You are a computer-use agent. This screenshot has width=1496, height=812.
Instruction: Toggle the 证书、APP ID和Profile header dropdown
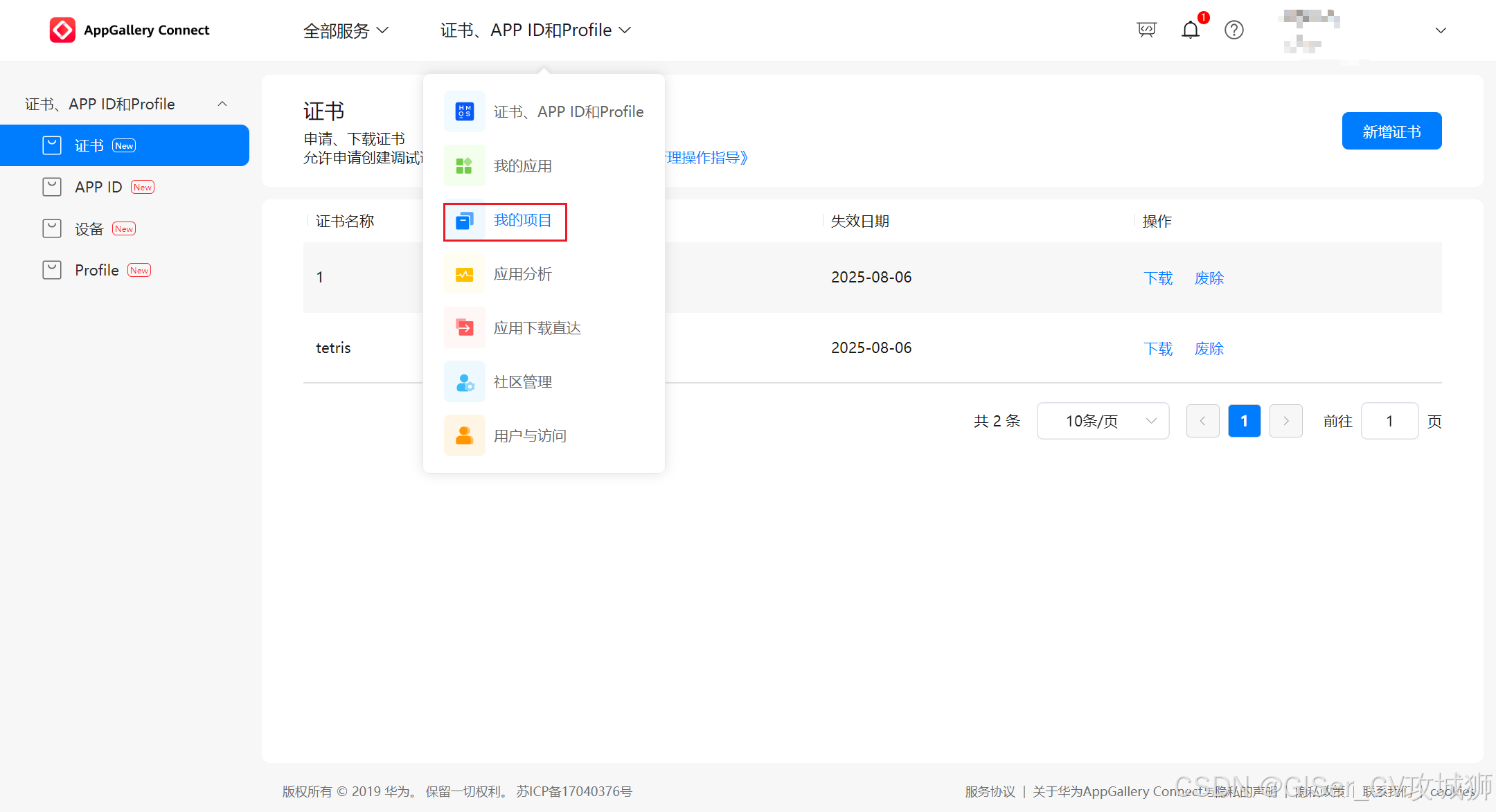(535, 30)
